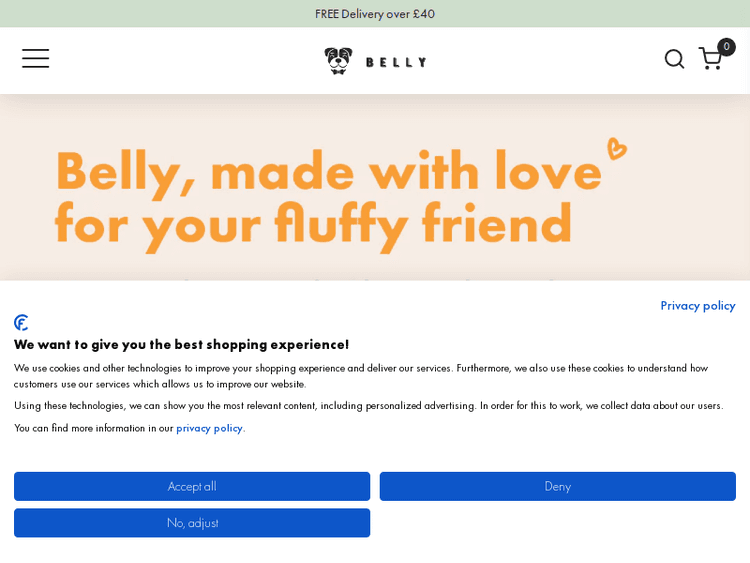Follow the inline privacy policy link
Viewport: 750px width, 563px height.
[209, 428]
